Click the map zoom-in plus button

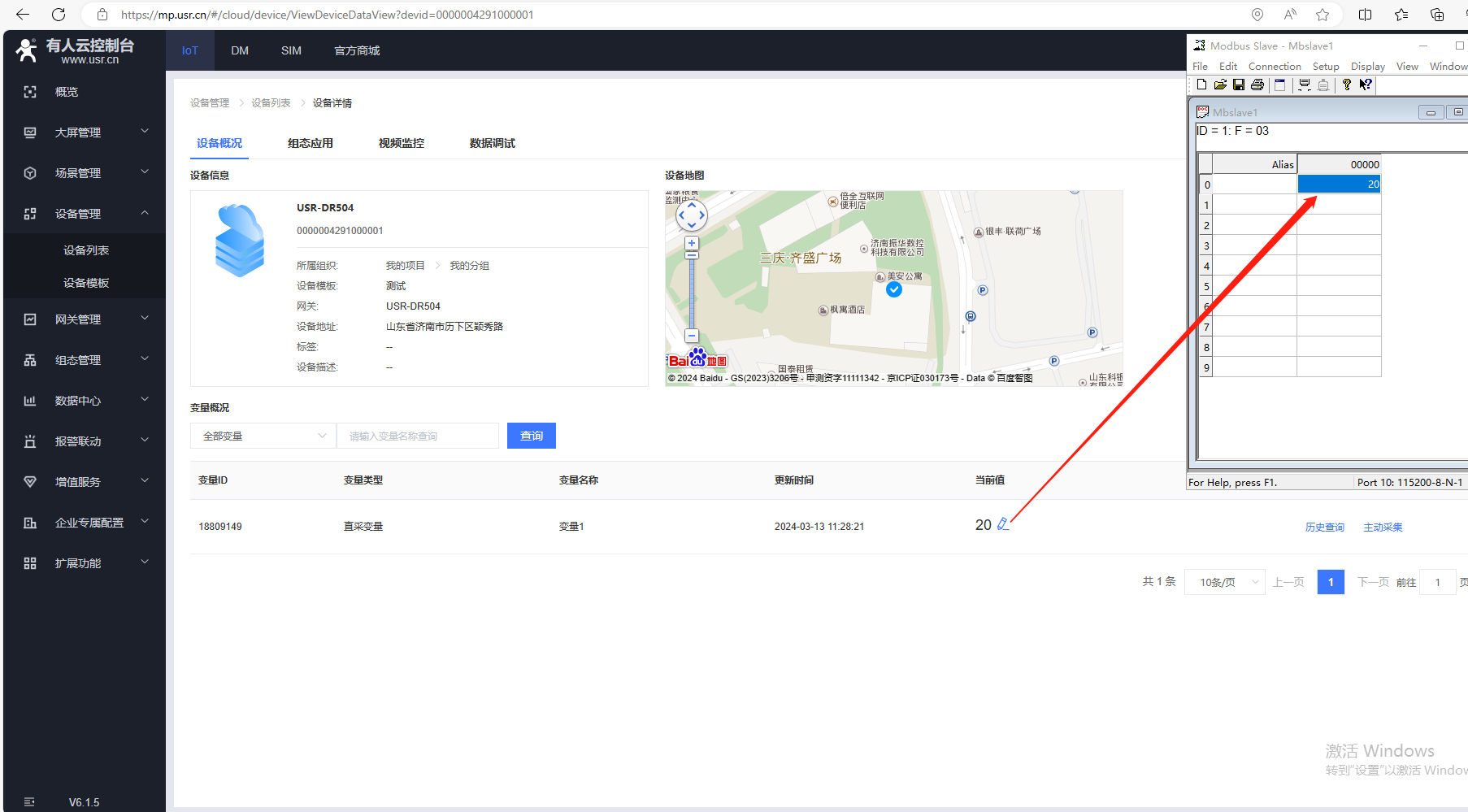pos(692,243)
